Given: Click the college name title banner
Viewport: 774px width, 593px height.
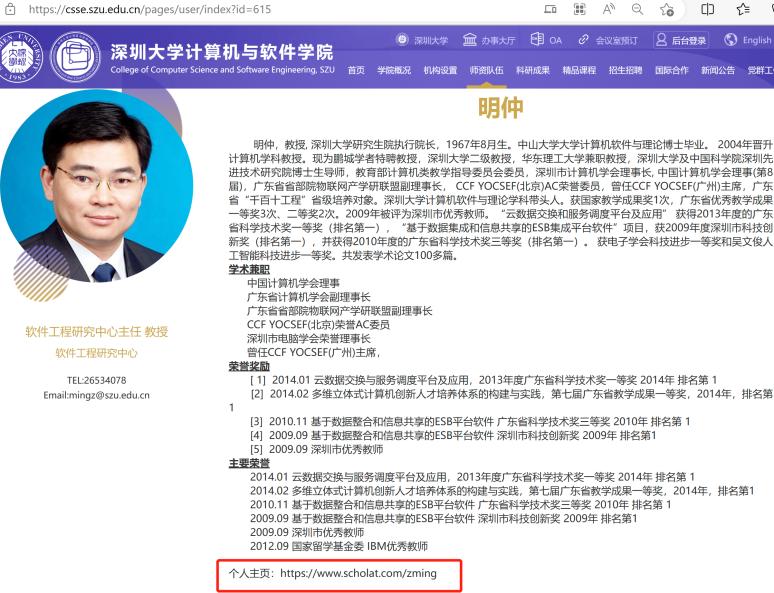Looking at the screenshot, I should pyautogui.click(x=222, y=58).
